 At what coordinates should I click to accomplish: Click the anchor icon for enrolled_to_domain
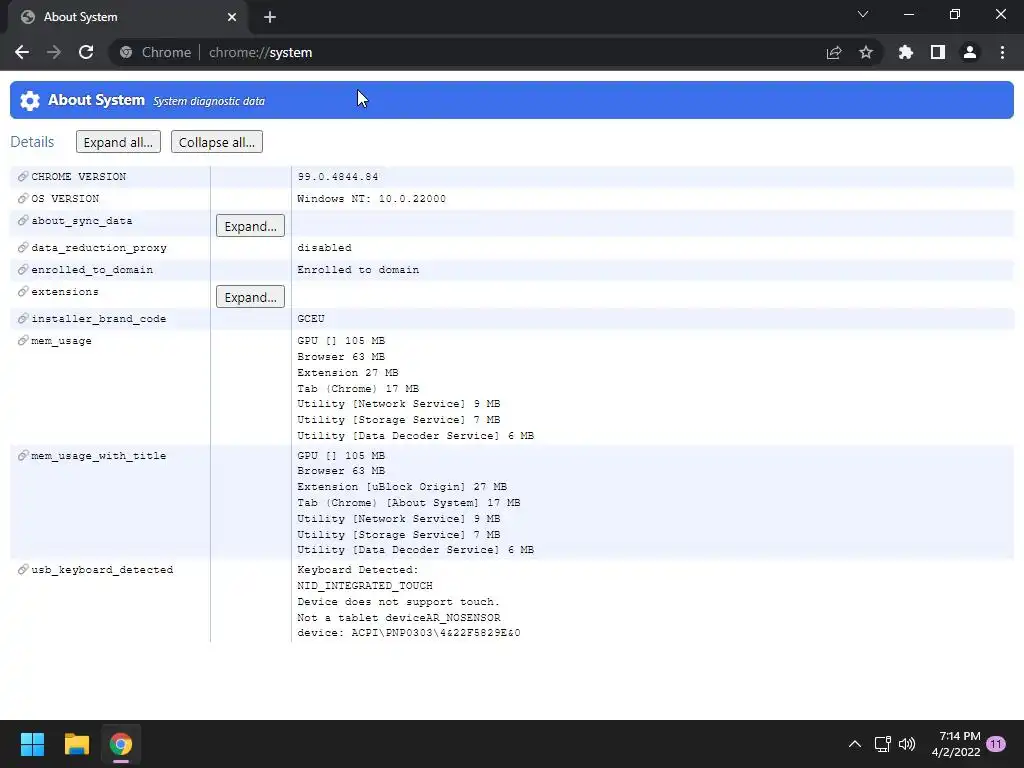click(x=23, y=270)
